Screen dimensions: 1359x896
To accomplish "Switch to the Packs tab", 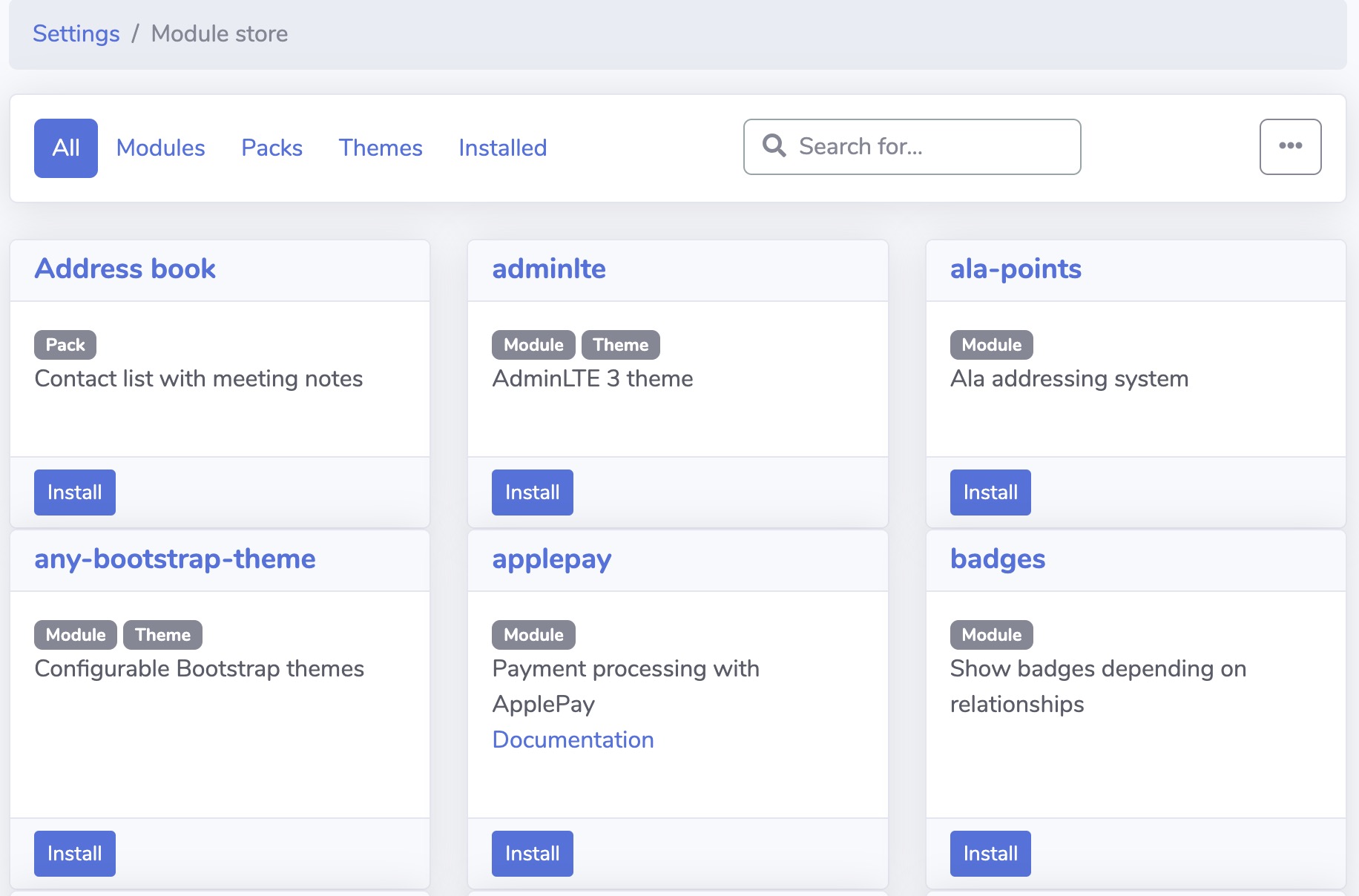I will 272,148.
